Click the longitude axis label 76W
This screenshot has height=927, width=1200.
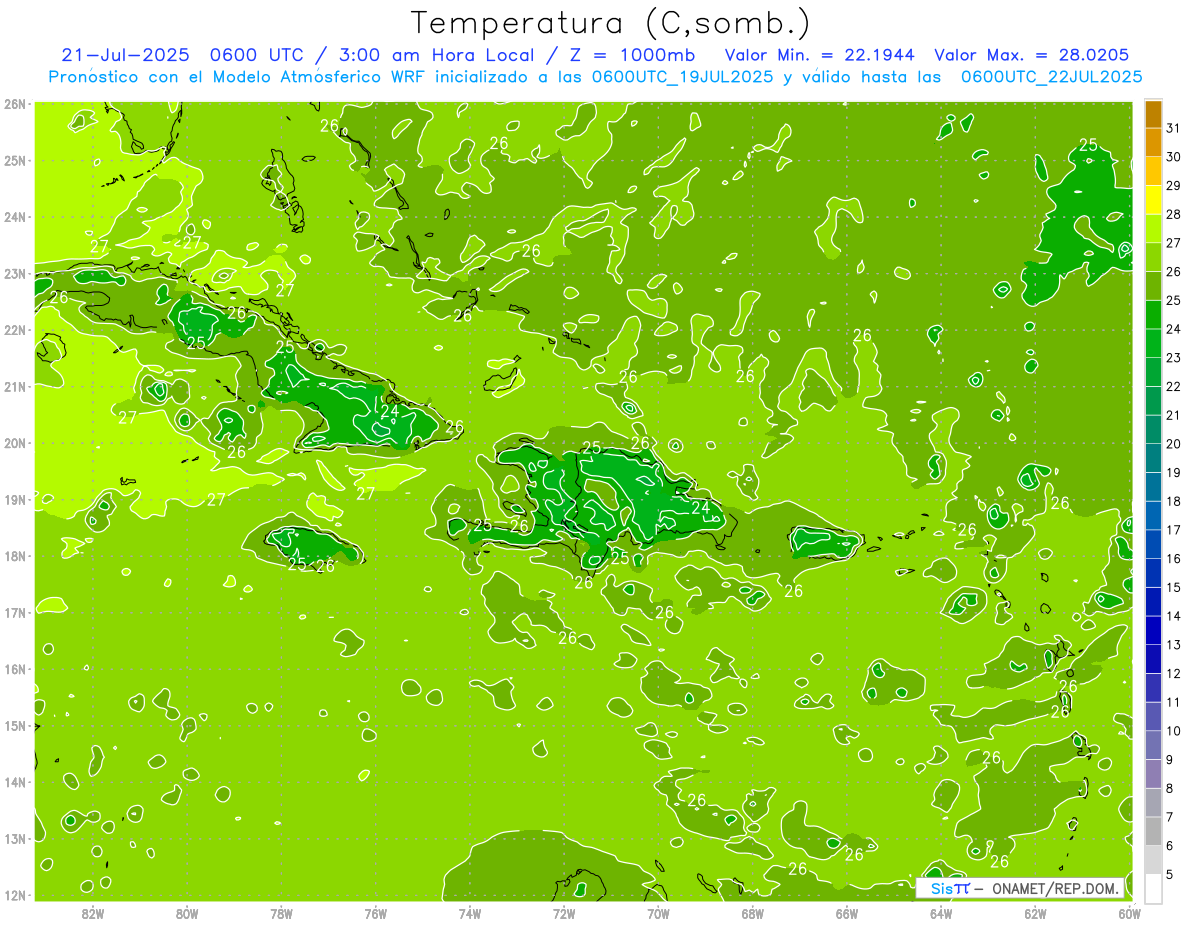376,912
